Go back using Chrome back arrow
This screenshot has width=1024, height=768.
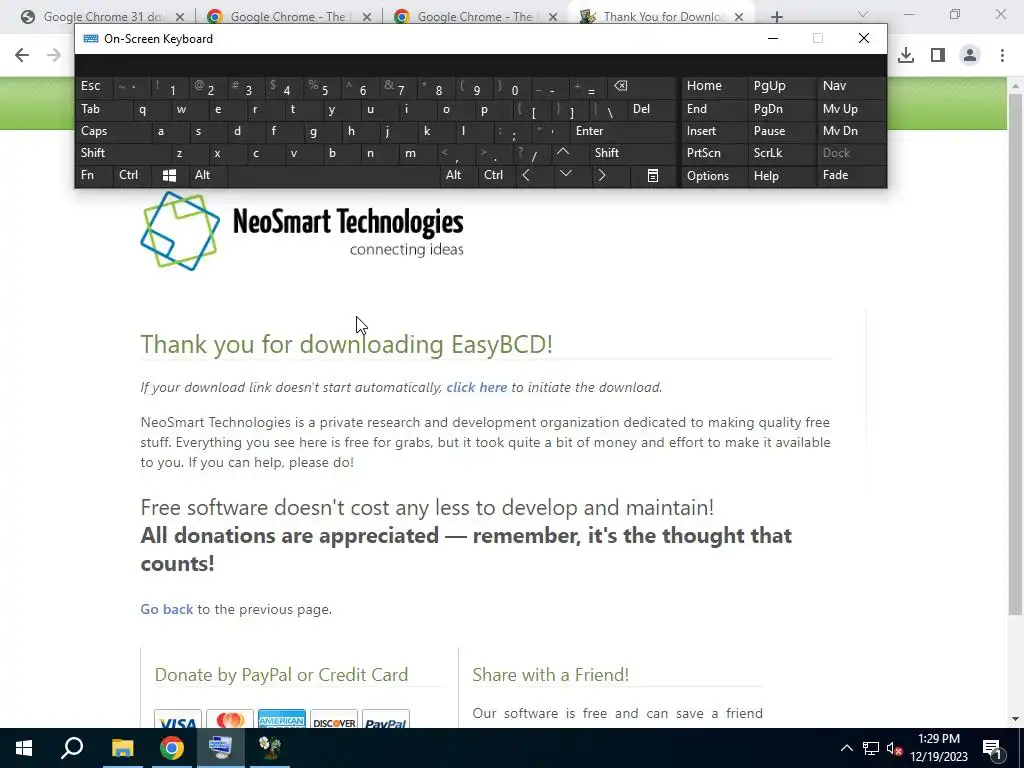click(22, 55)
